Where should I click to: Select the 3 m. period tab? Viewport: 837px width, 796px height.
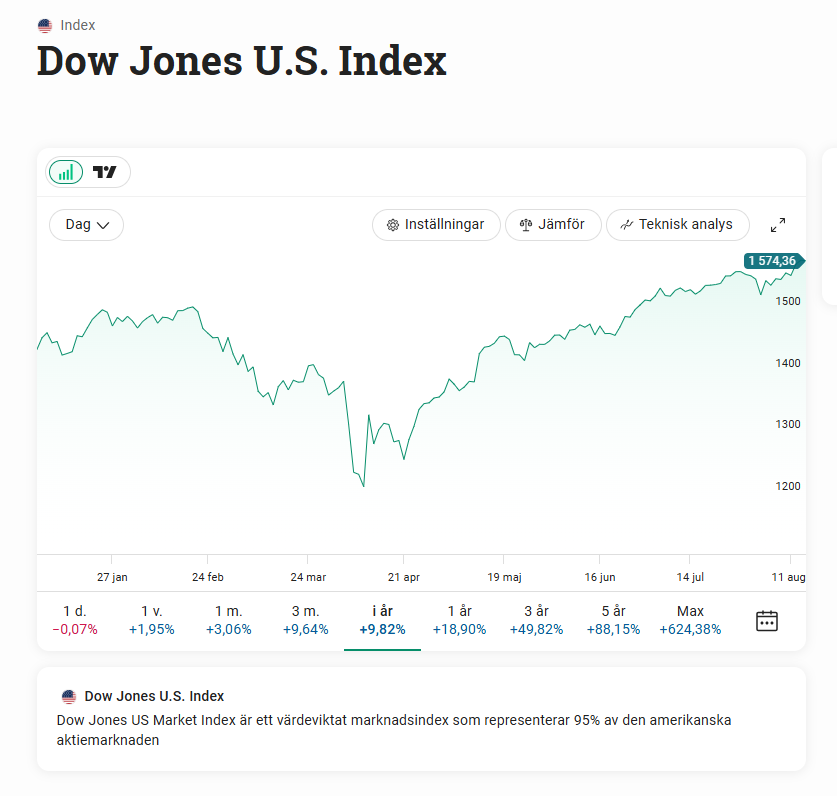click(x=305, y=620)
